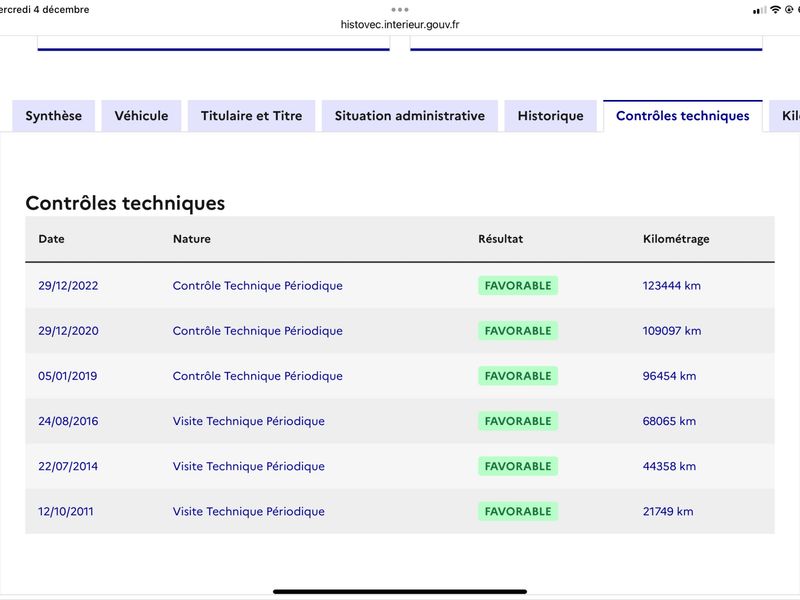Open the partially visible Kilométrage tab
Image resolution: width=800 pixels, height=600 pixels.
pos(785,116)
